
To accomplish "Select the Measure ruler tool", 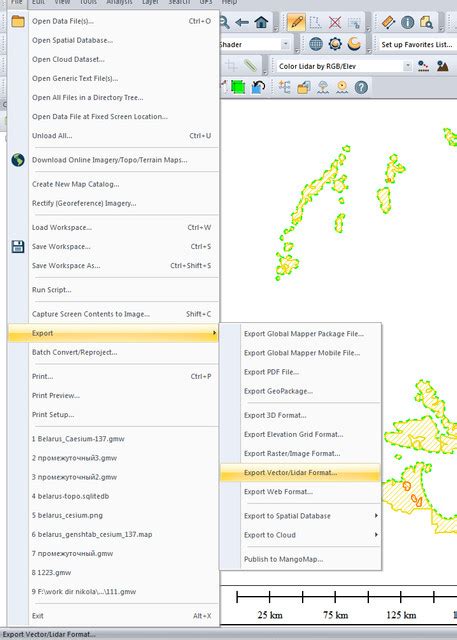I will pos(387,22).
